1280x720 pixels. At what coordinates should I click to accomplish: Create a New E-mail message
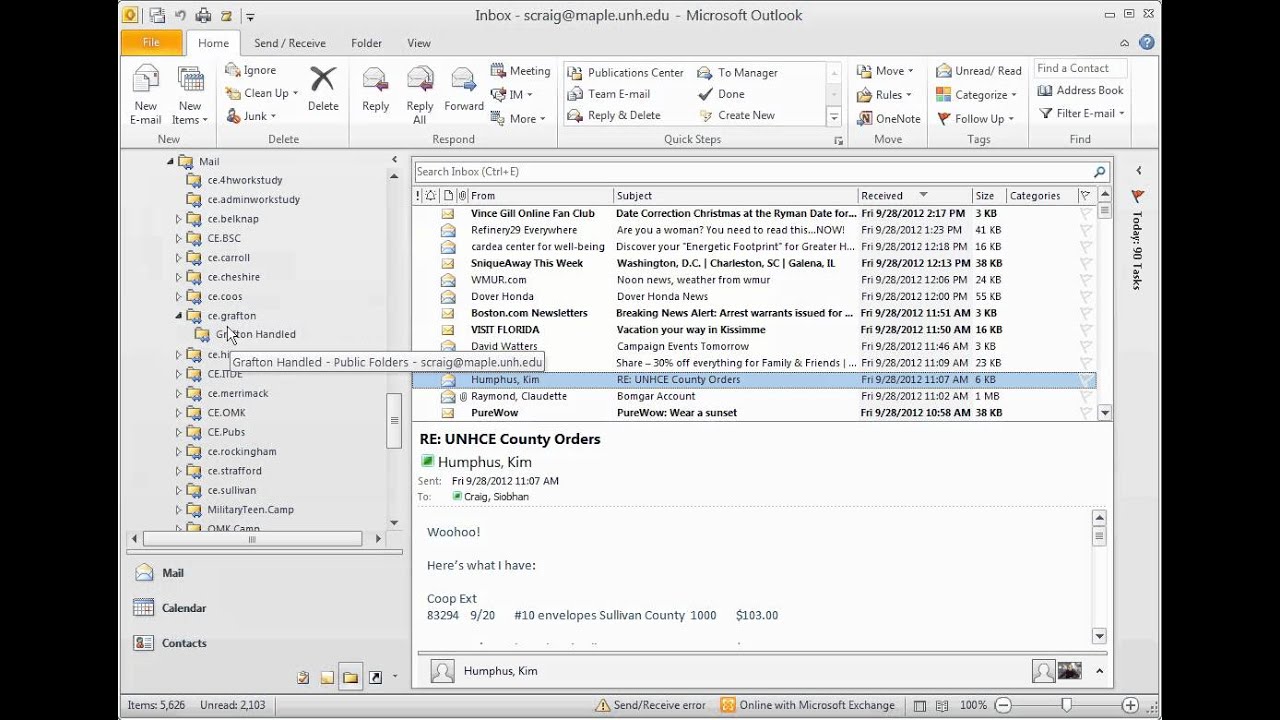(146, 95)
